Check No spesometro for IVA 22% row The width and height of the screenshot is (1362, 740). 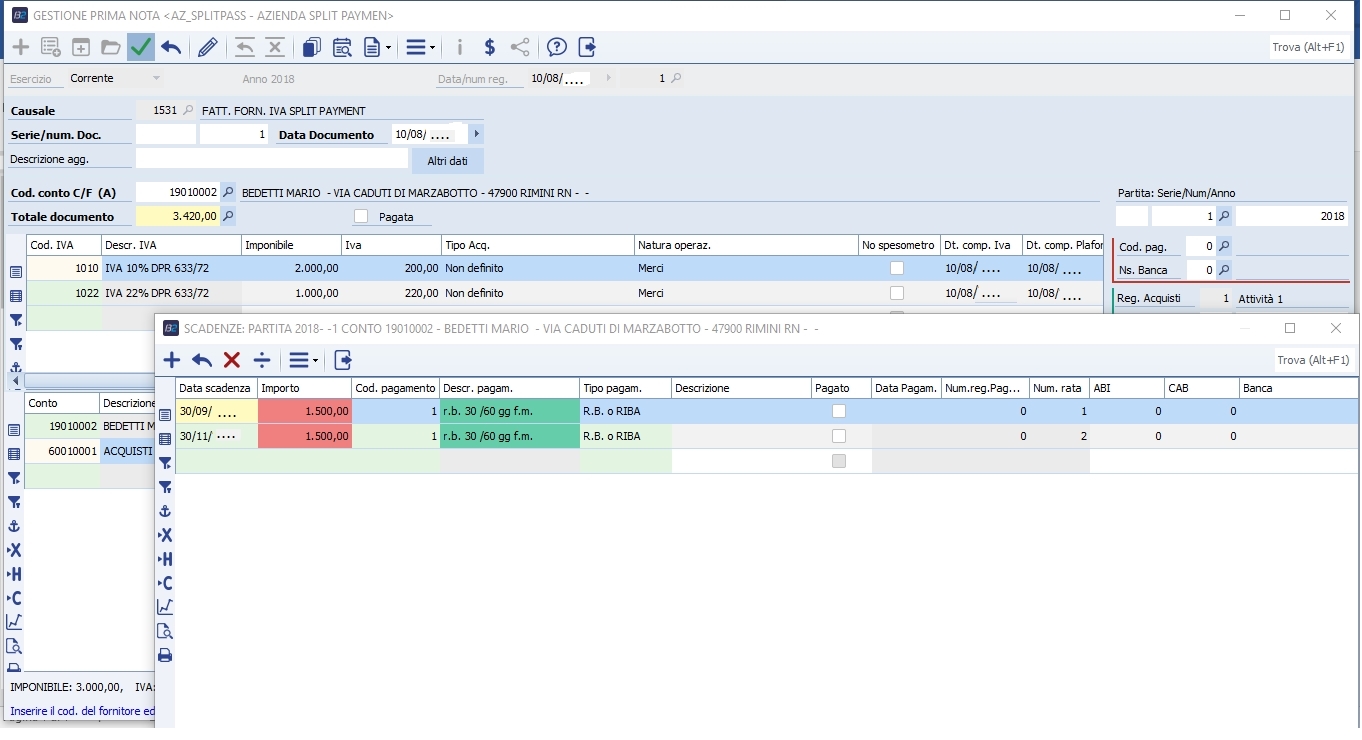897,293
